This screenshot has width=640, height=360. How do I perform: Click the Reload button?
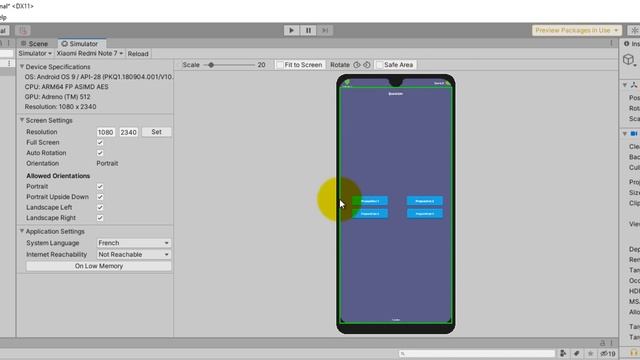pos(138,54)
